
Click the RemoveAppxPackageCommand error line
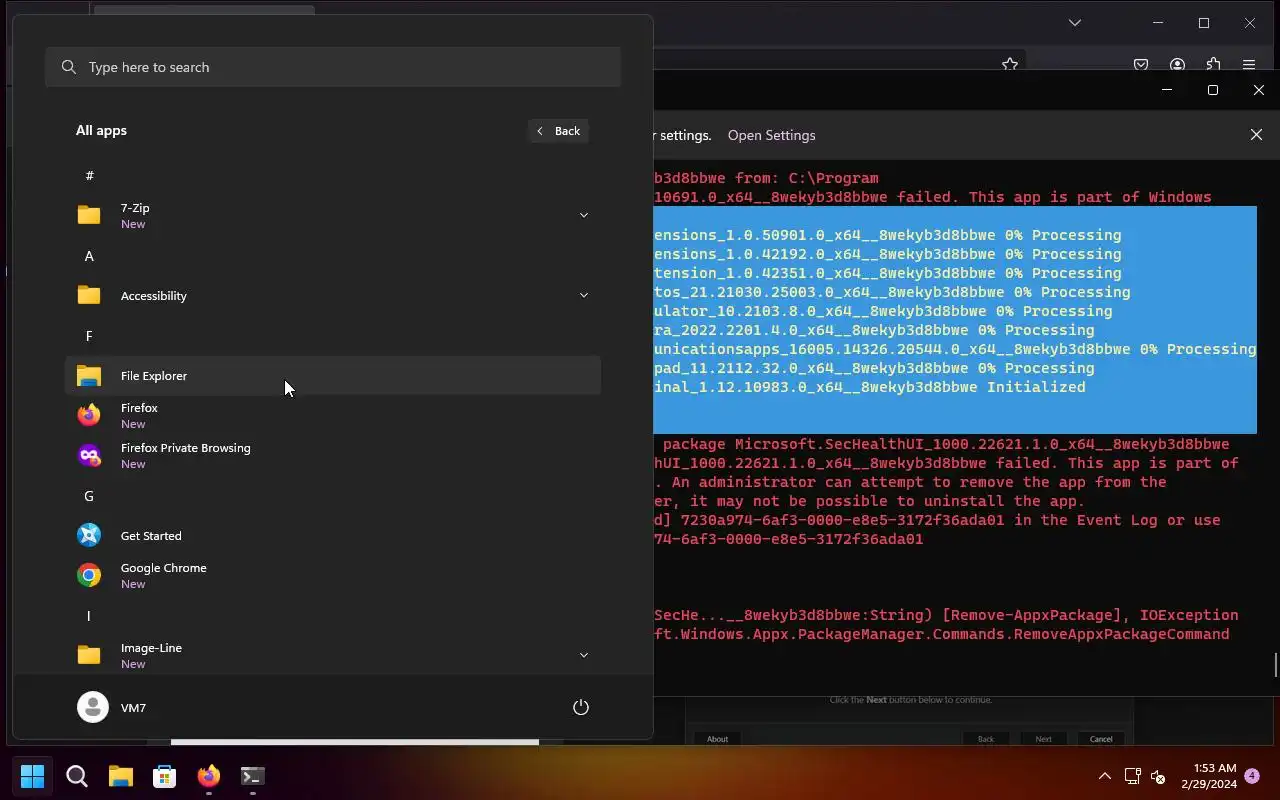[x=942, y=634]
